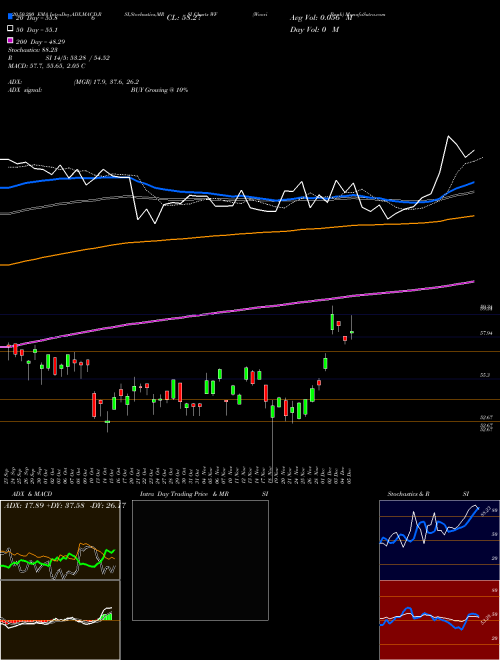Click the 'Stochastics: 88.28' readout

tap(33, 50)
